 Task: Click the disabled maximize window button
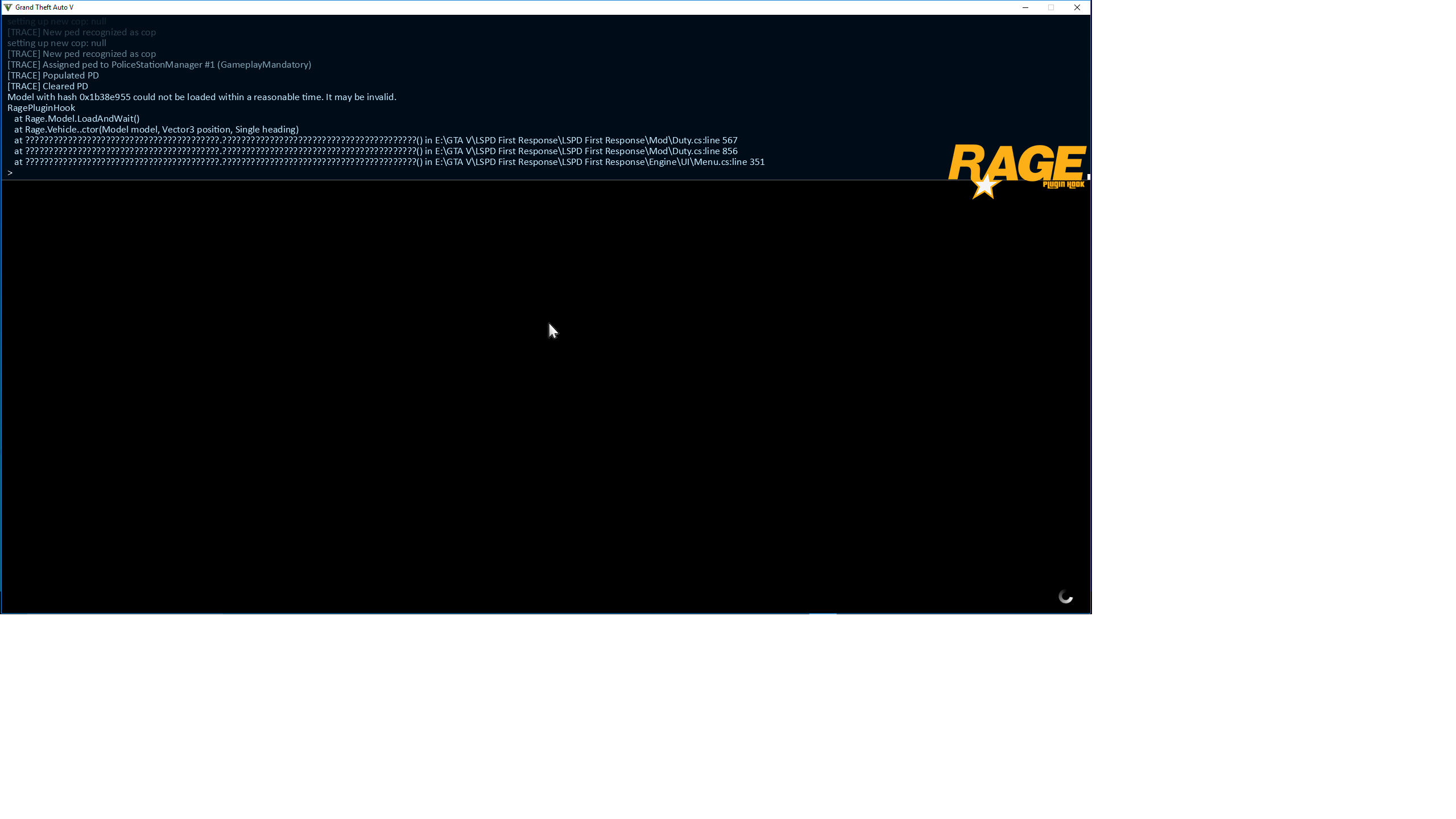tap(1051, 7)
